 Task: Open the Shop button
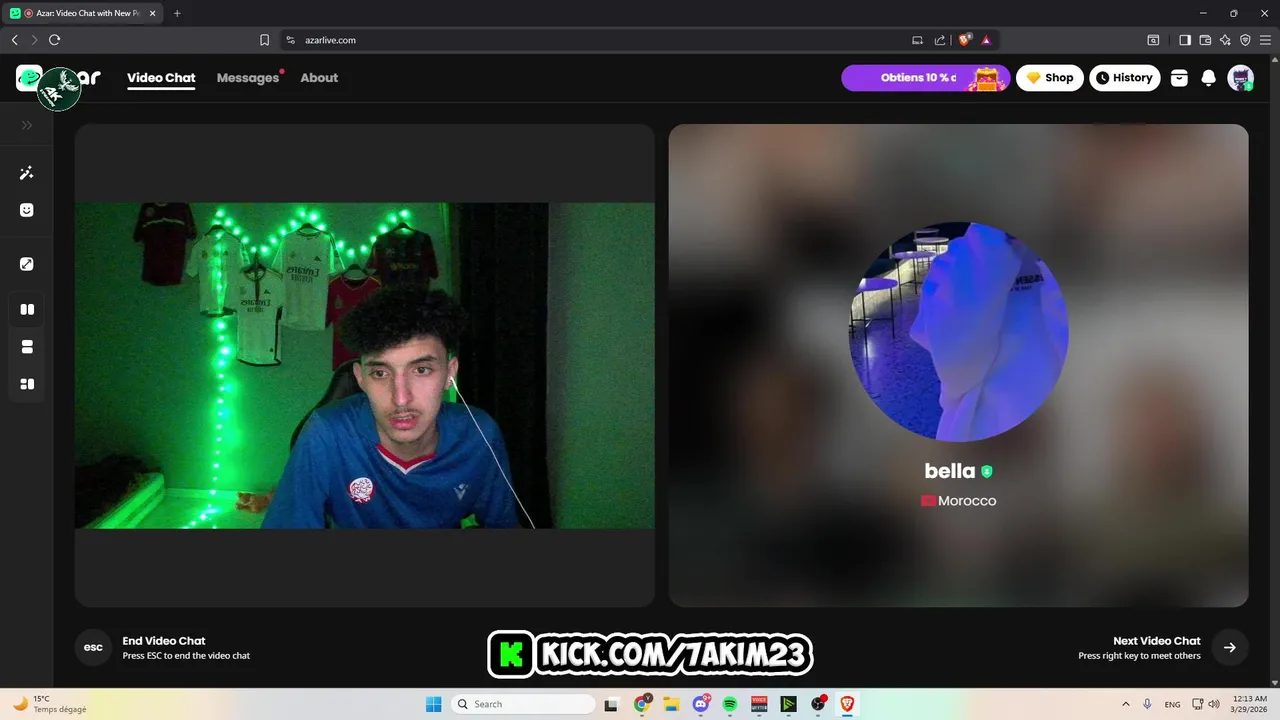coord(1050,78)
